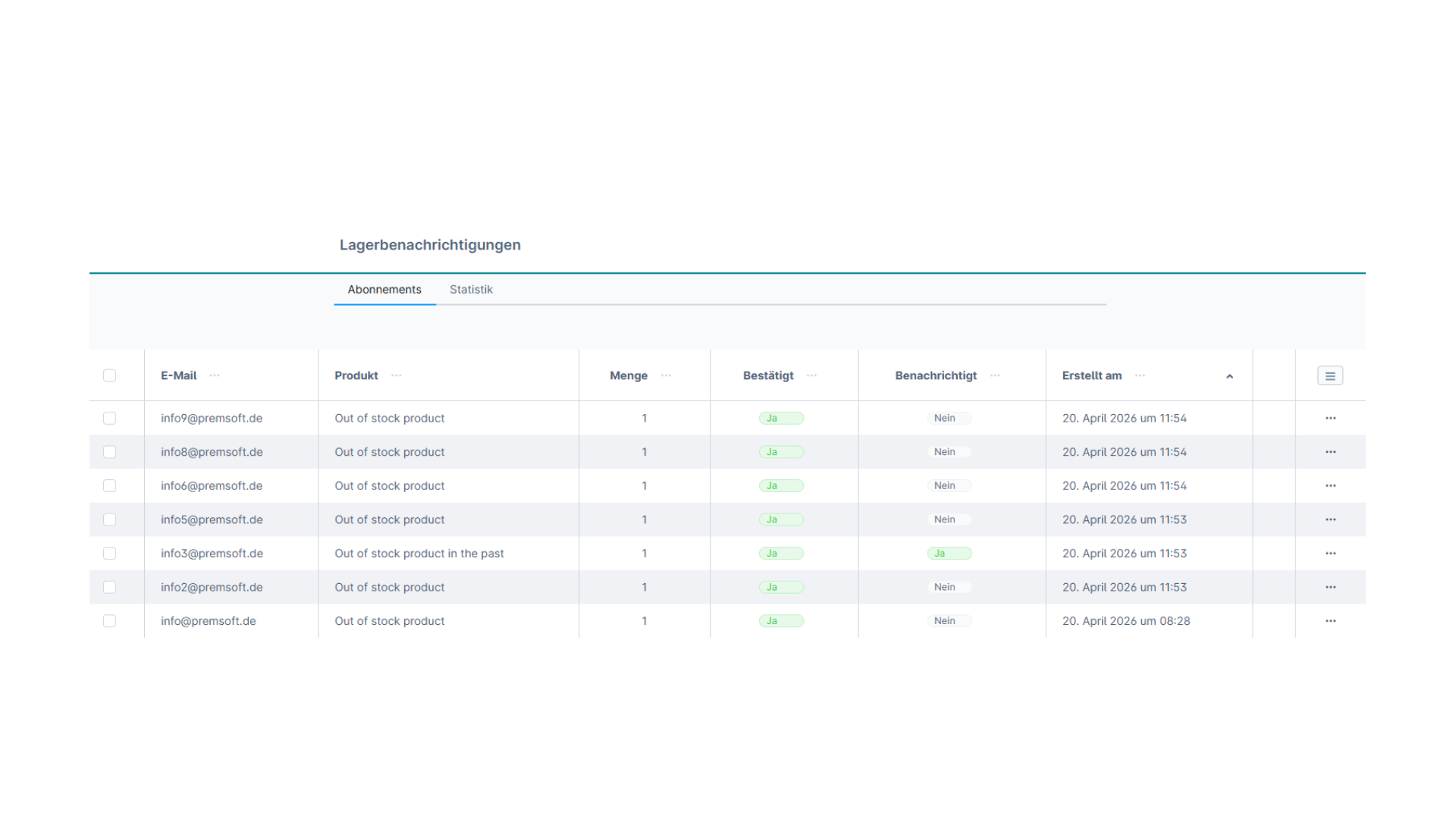Click the info5@premsoft.de email entry
1456x819 pixels.
212,519
